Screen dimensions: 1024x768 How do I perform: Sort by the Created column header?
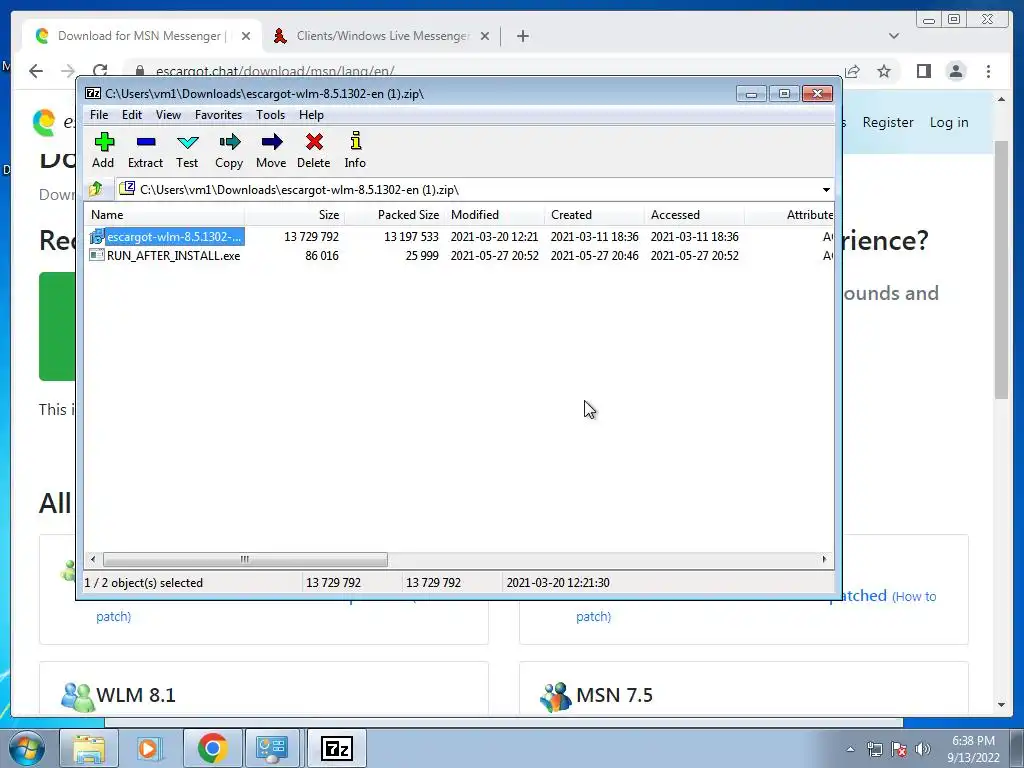pos(594,215)
